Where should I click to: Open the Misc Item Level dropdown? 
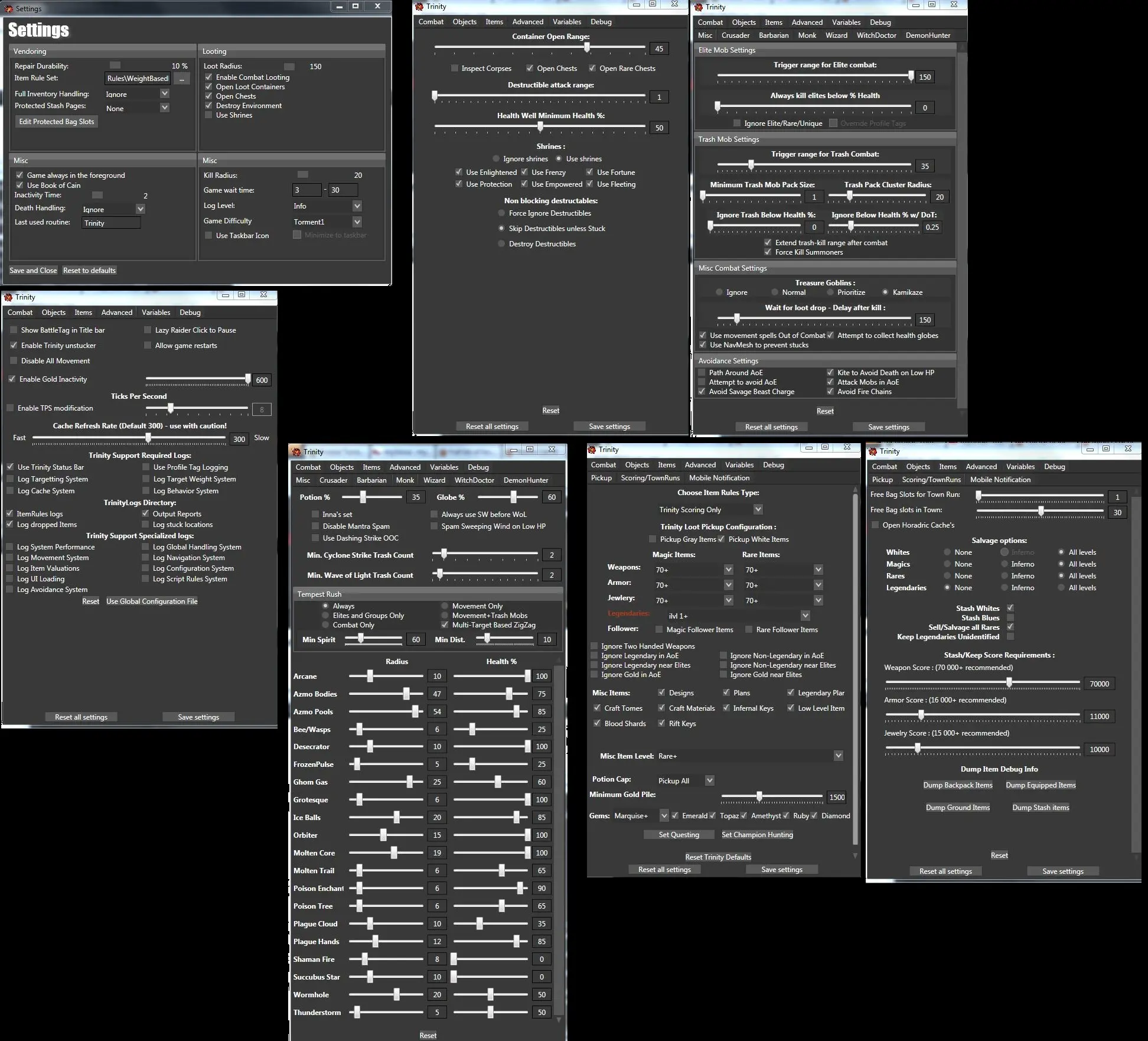point(838,756)
